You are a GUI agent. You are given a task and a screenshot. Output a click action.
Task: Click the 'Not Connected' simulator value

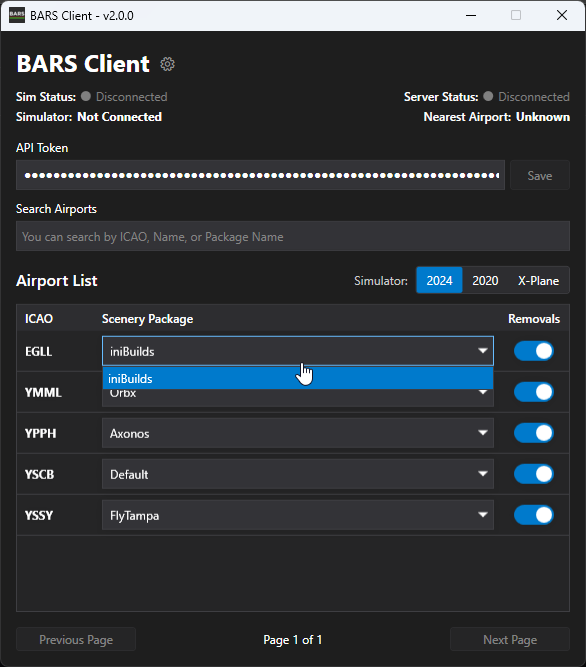(119, 117)
